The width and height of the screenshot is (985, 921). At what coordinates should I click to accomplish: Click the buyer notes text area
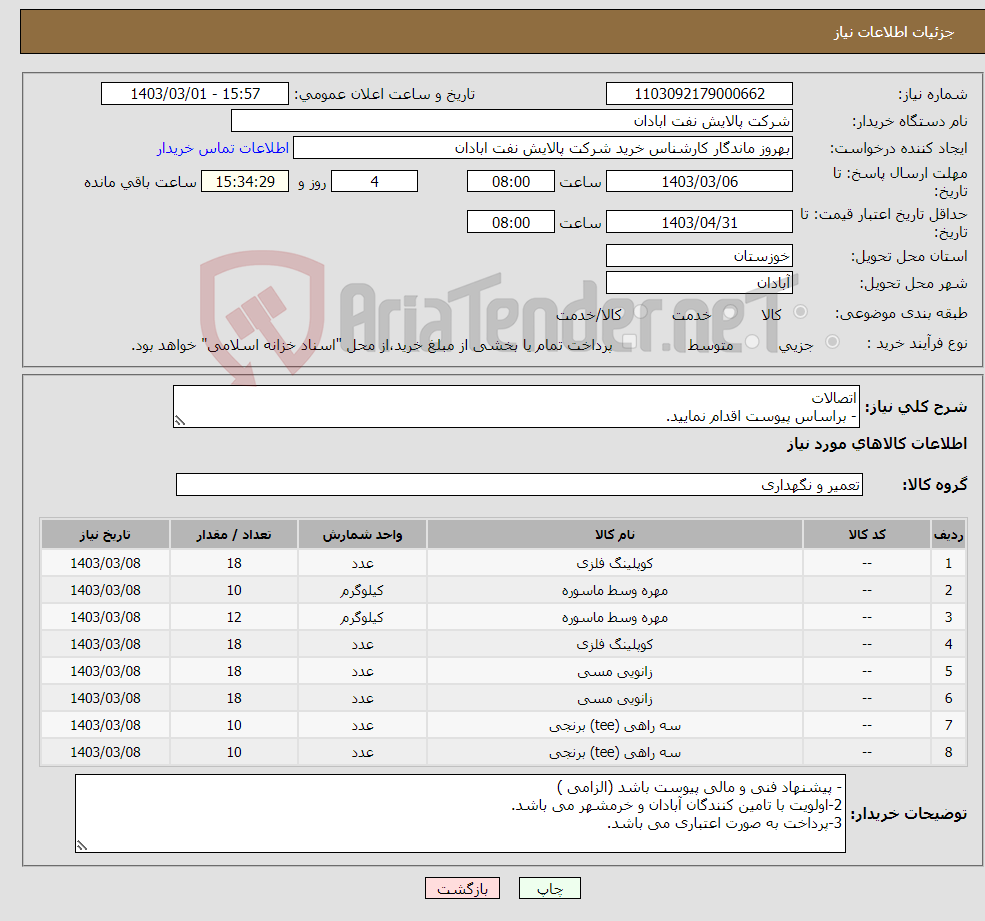point(460,814)
